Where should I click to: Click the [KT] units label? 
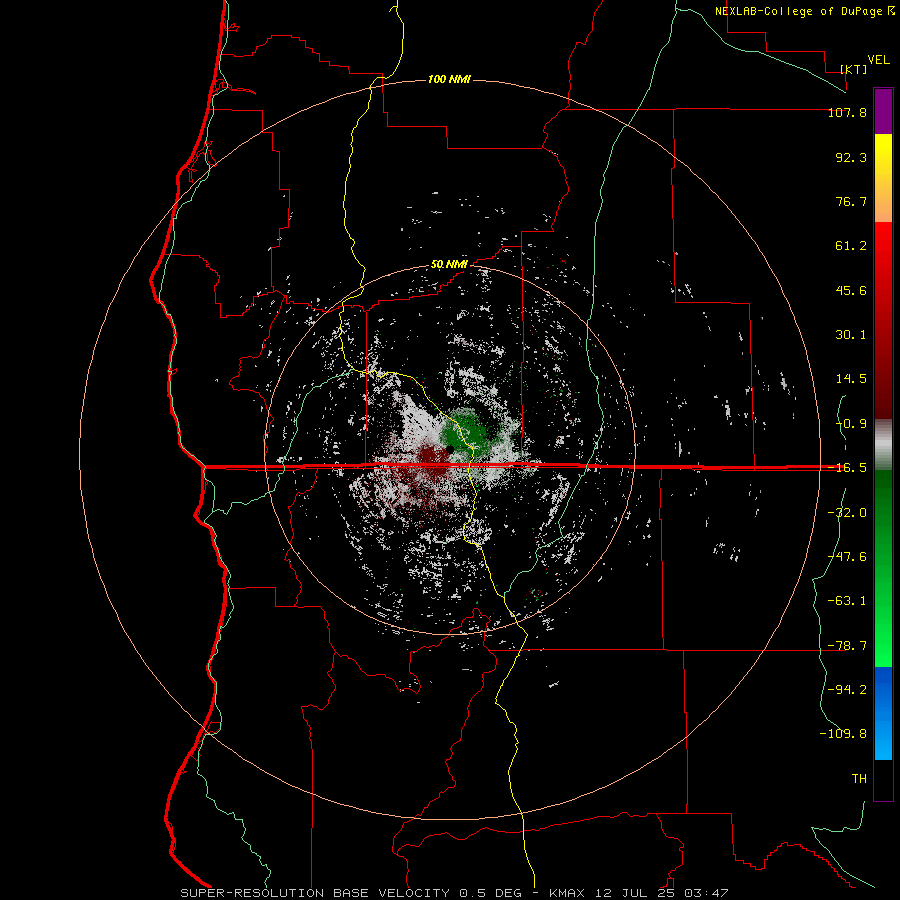854,69
